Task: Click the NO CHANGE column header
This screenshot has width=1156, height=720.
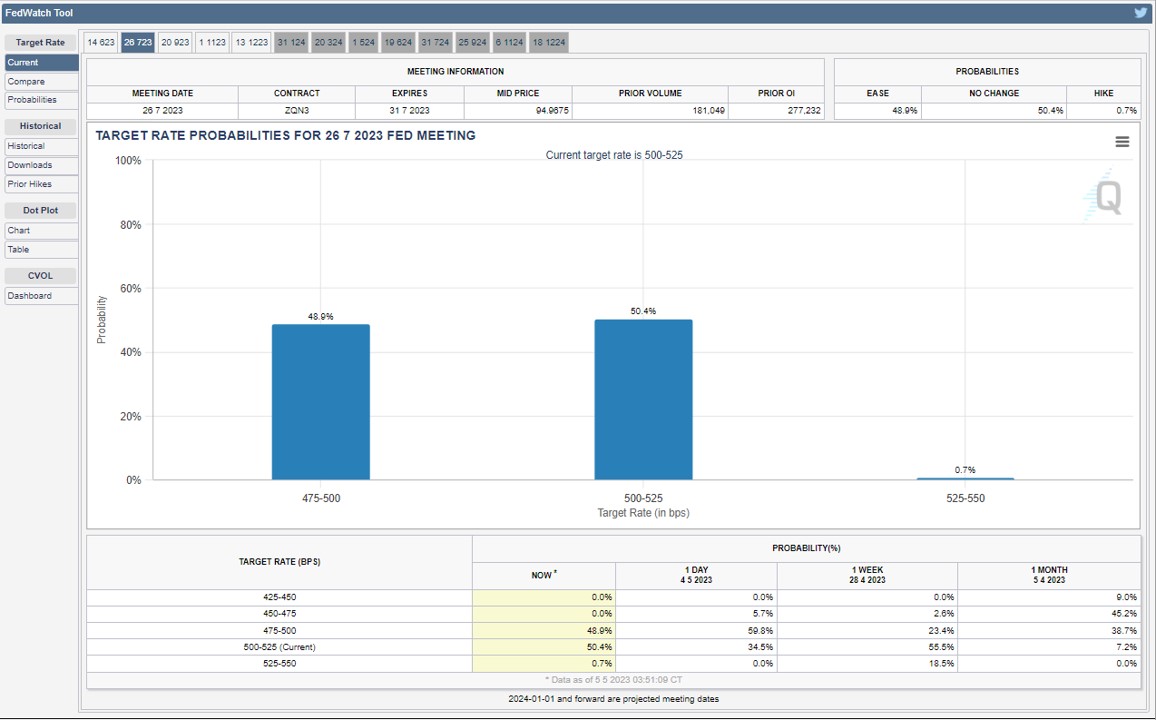Action: point(994,94)
